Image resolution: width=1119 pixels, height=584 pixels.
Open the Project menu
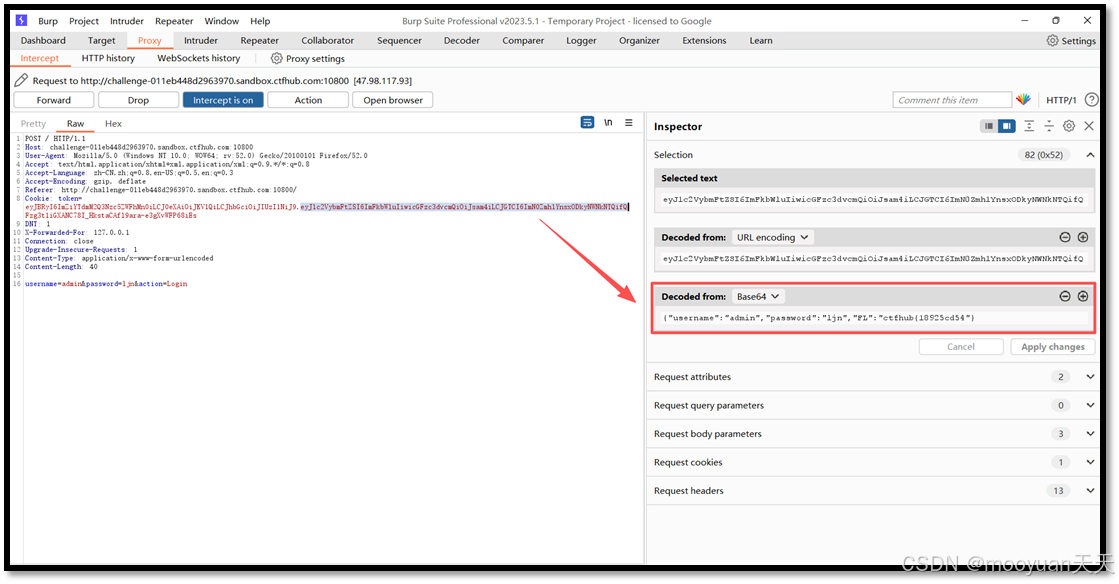tap(83, 21)
